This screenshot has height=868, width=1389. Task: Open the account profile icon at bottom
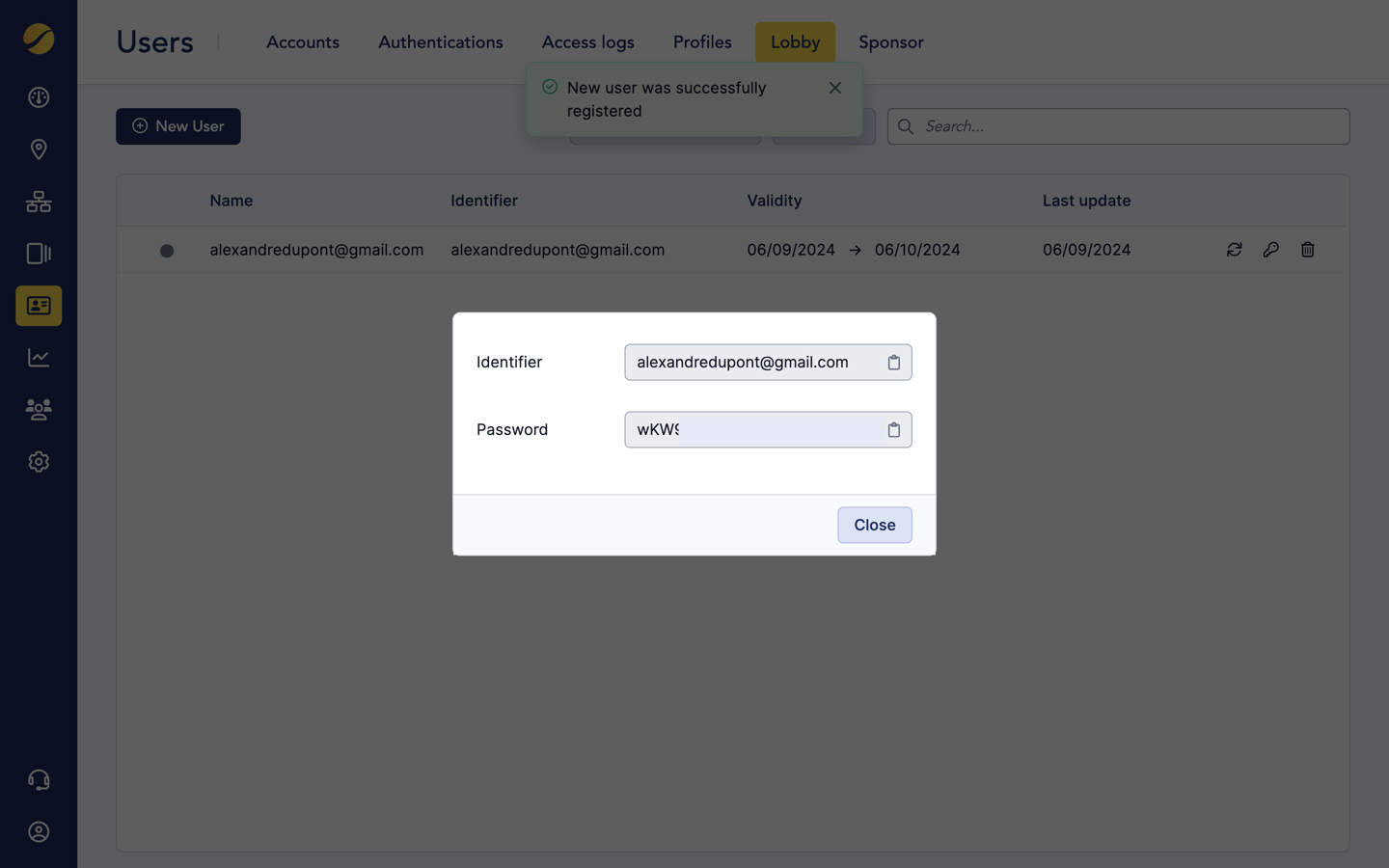coord(39,831)
